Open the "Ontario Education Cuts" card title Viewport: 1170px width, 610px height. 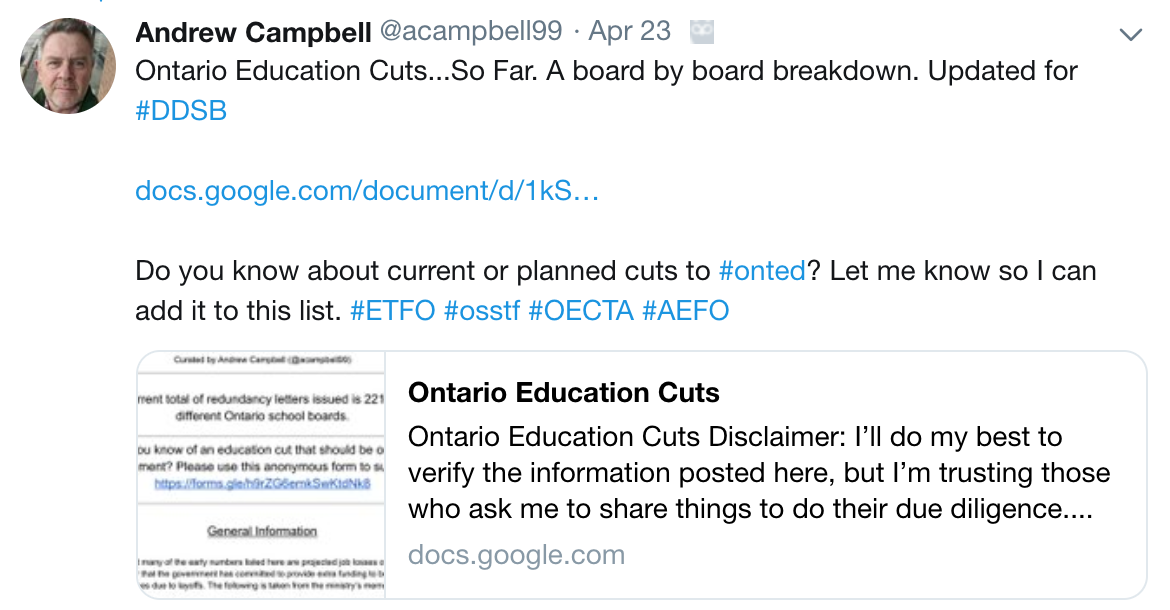(564, 393)
